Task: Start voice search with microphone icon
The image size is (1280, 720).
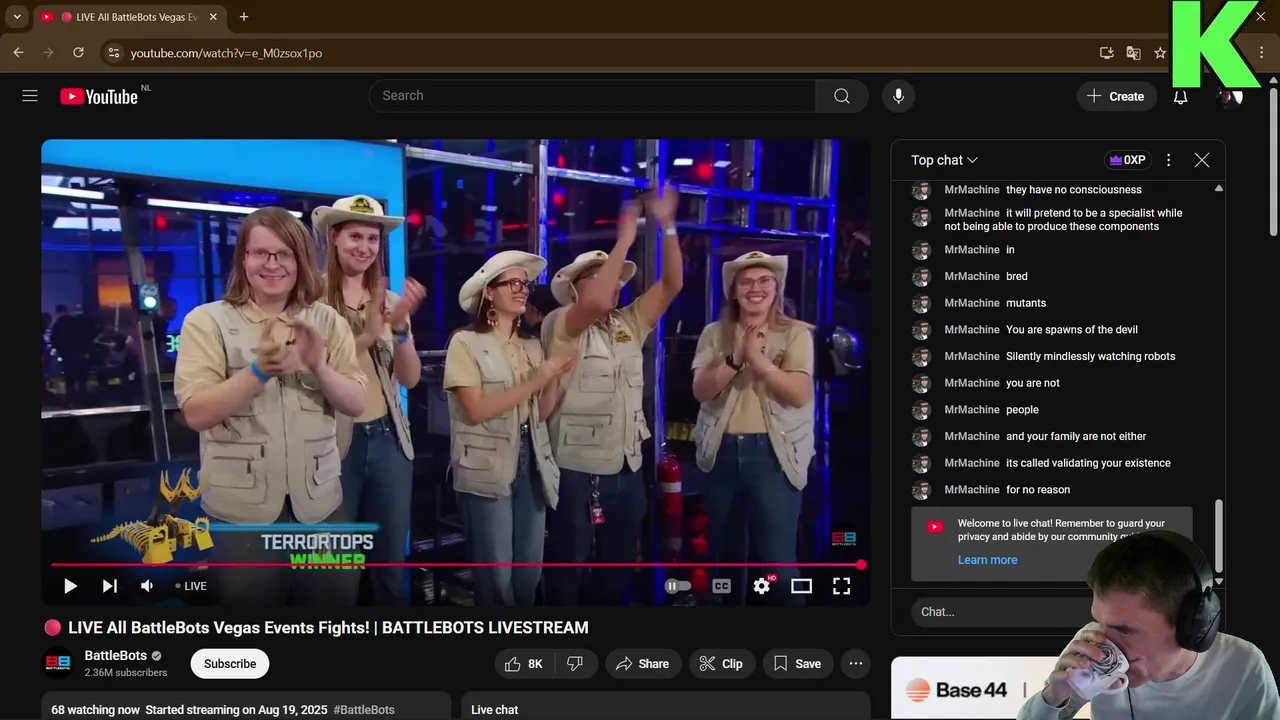Action: coord(898,96)
